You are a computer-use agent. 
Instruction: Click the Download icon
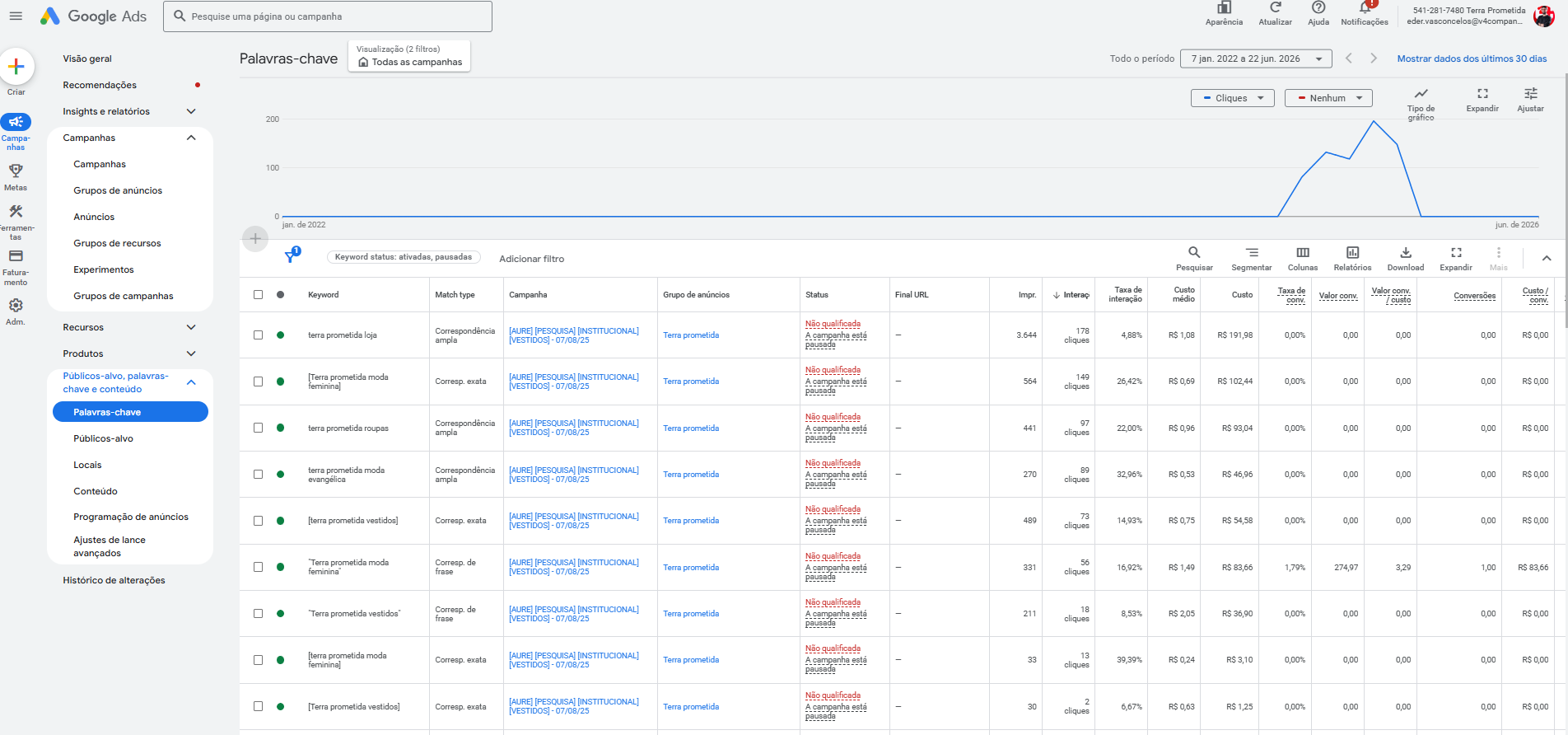pyautogui.click(x=1406, y=252)
